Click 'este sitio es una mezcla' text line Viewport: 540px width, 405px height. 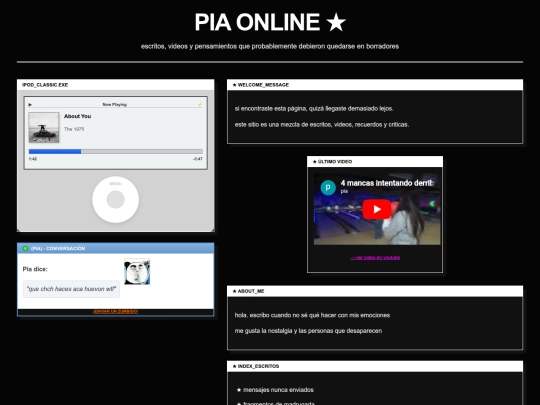coord(322,124)
